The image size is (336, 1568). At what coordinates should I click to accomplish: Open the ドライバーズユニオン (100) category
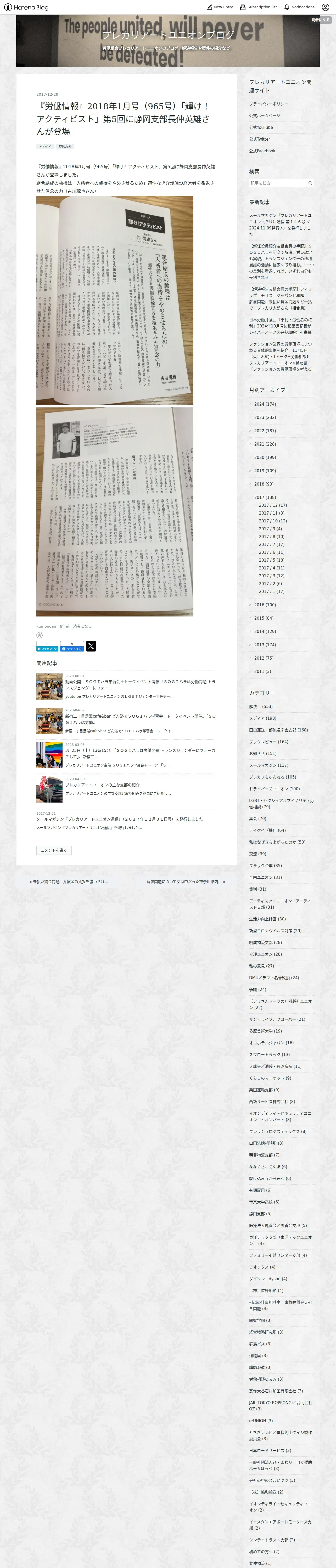click(275, 789)
